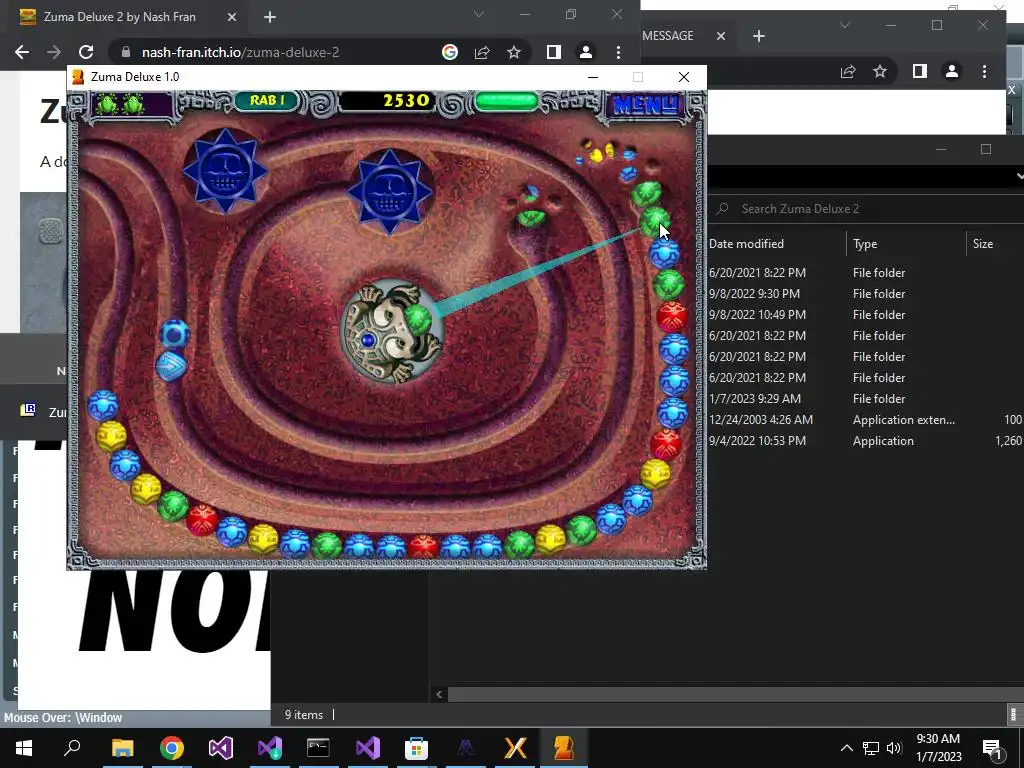Image resolution: width=1024 pixels, height=768 pixels.
Task: Share the itch.io page from address bar
Action: (482, 52)
